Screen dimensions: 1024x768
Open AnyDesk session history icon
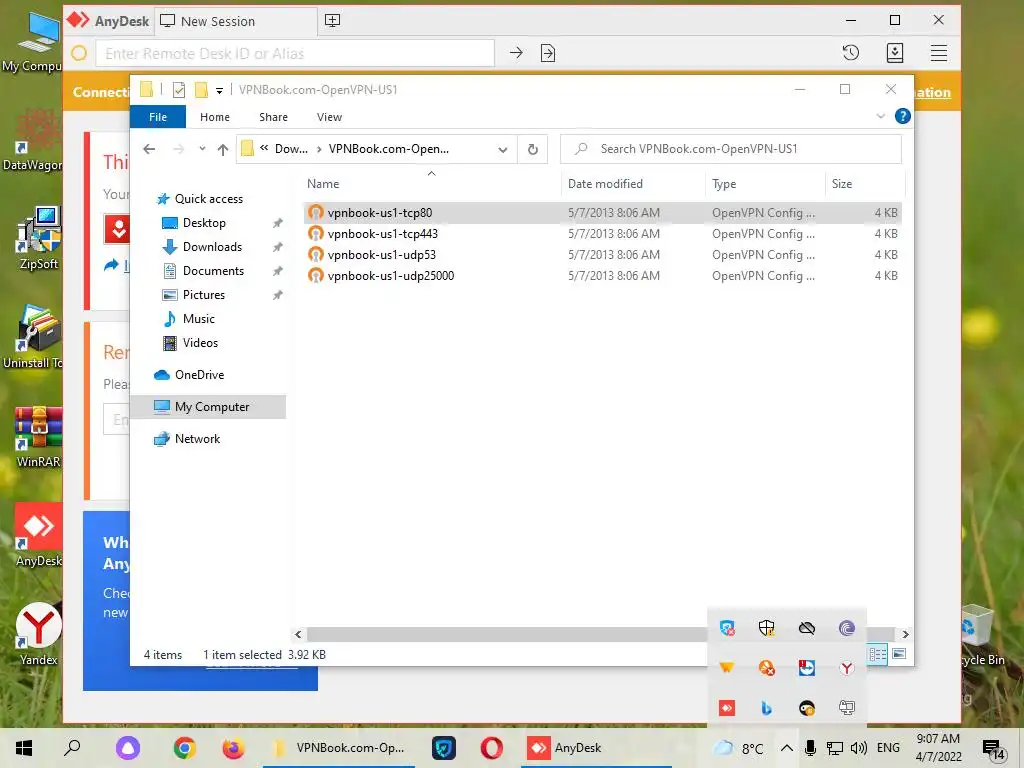click(851, 53)
